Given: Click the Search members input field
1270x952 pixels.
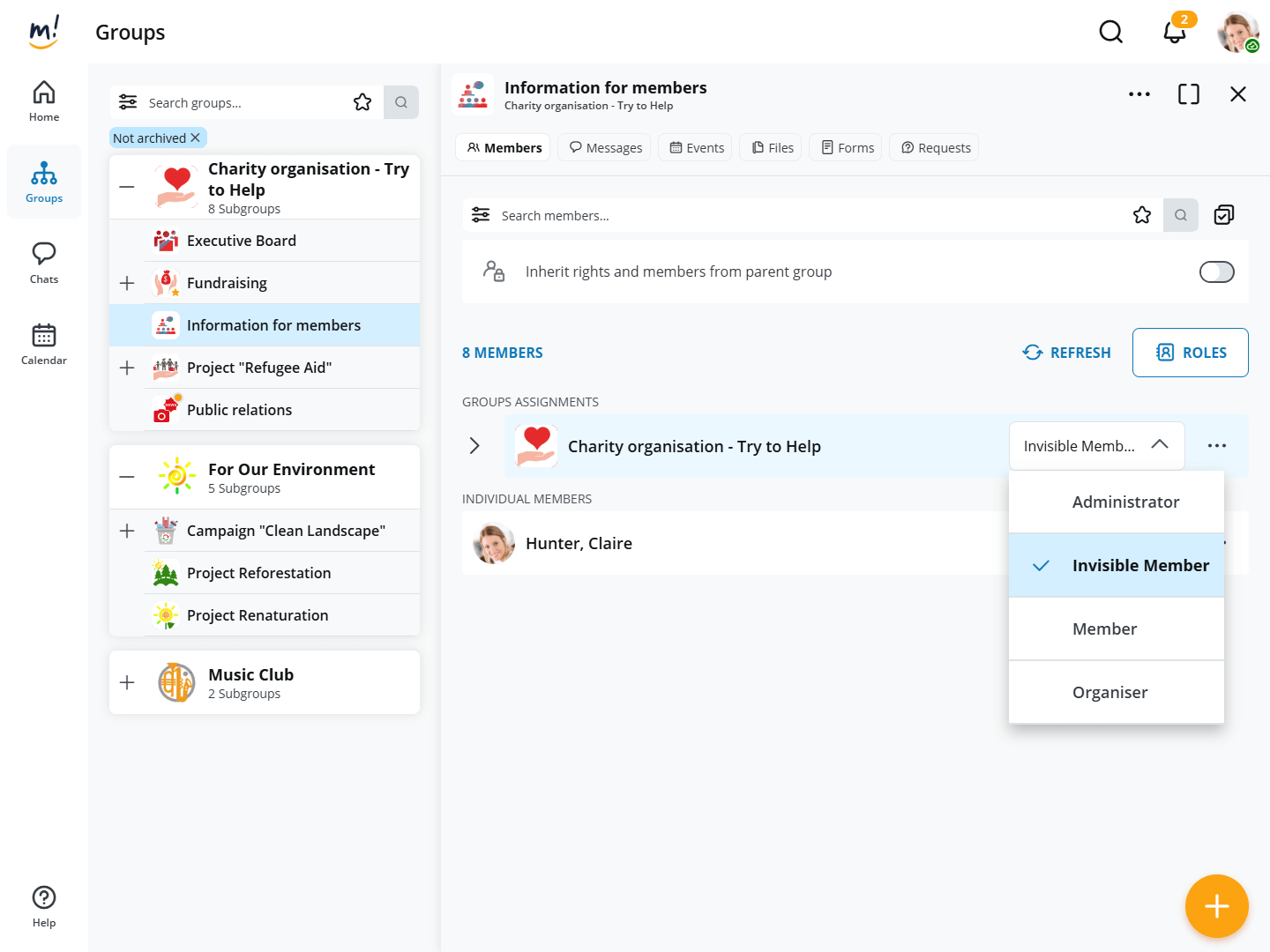Looking at the screenshot, I should tap(794, 215).
